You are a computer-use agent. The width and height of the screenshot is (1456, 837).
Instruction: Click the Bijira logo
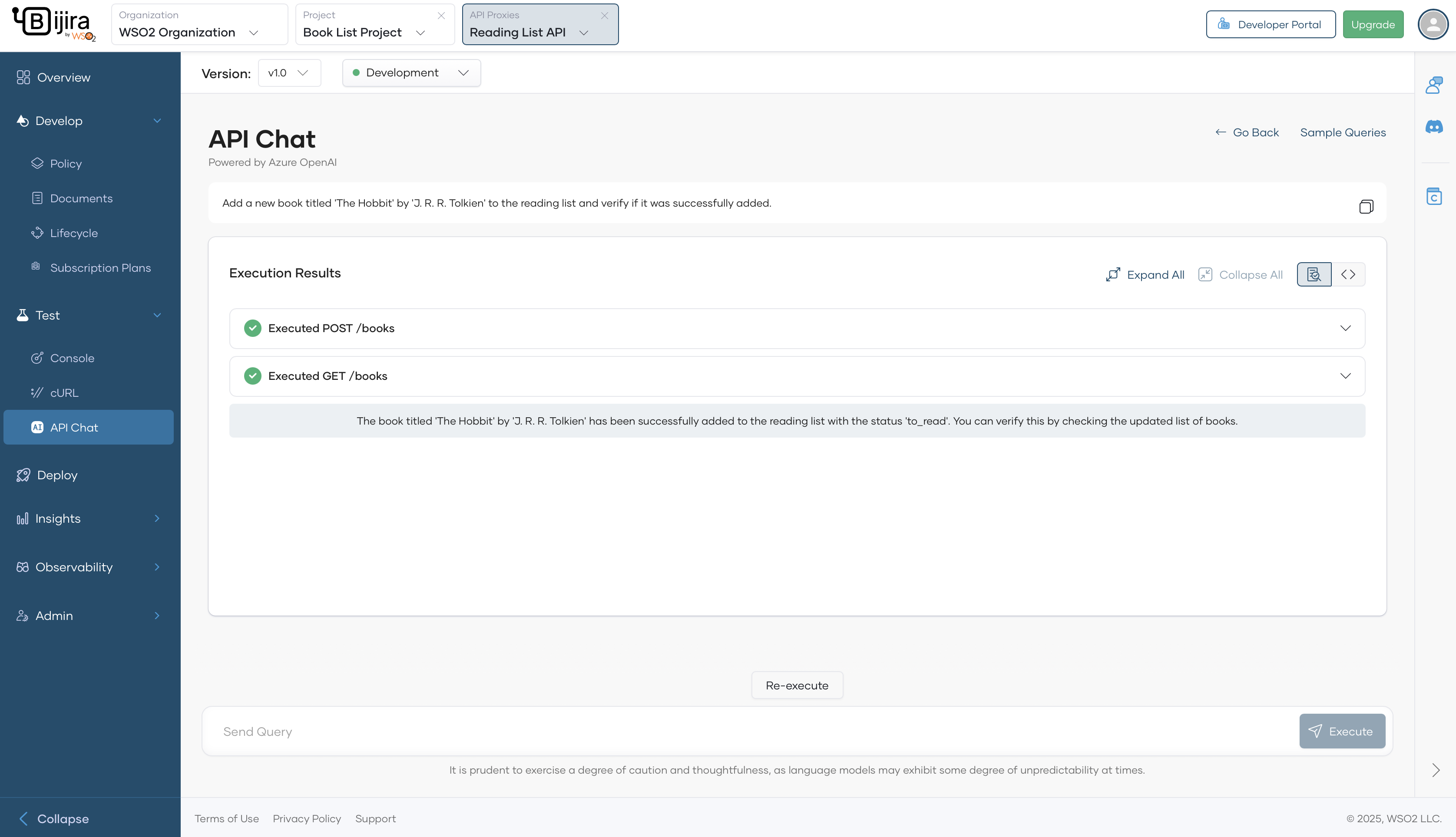53,24
